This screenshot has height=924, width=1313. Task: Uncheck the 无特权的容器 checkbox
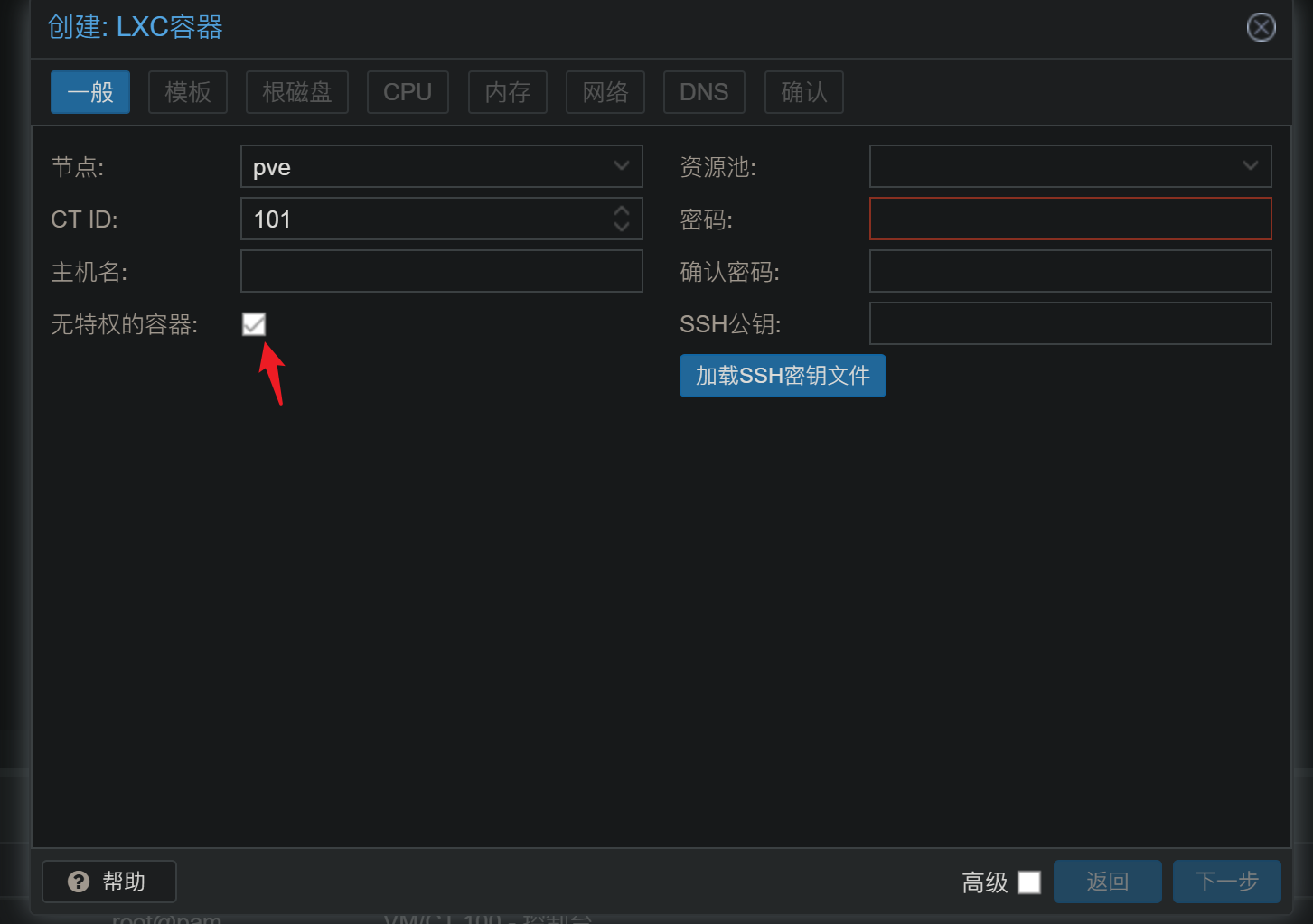[254, 324]
